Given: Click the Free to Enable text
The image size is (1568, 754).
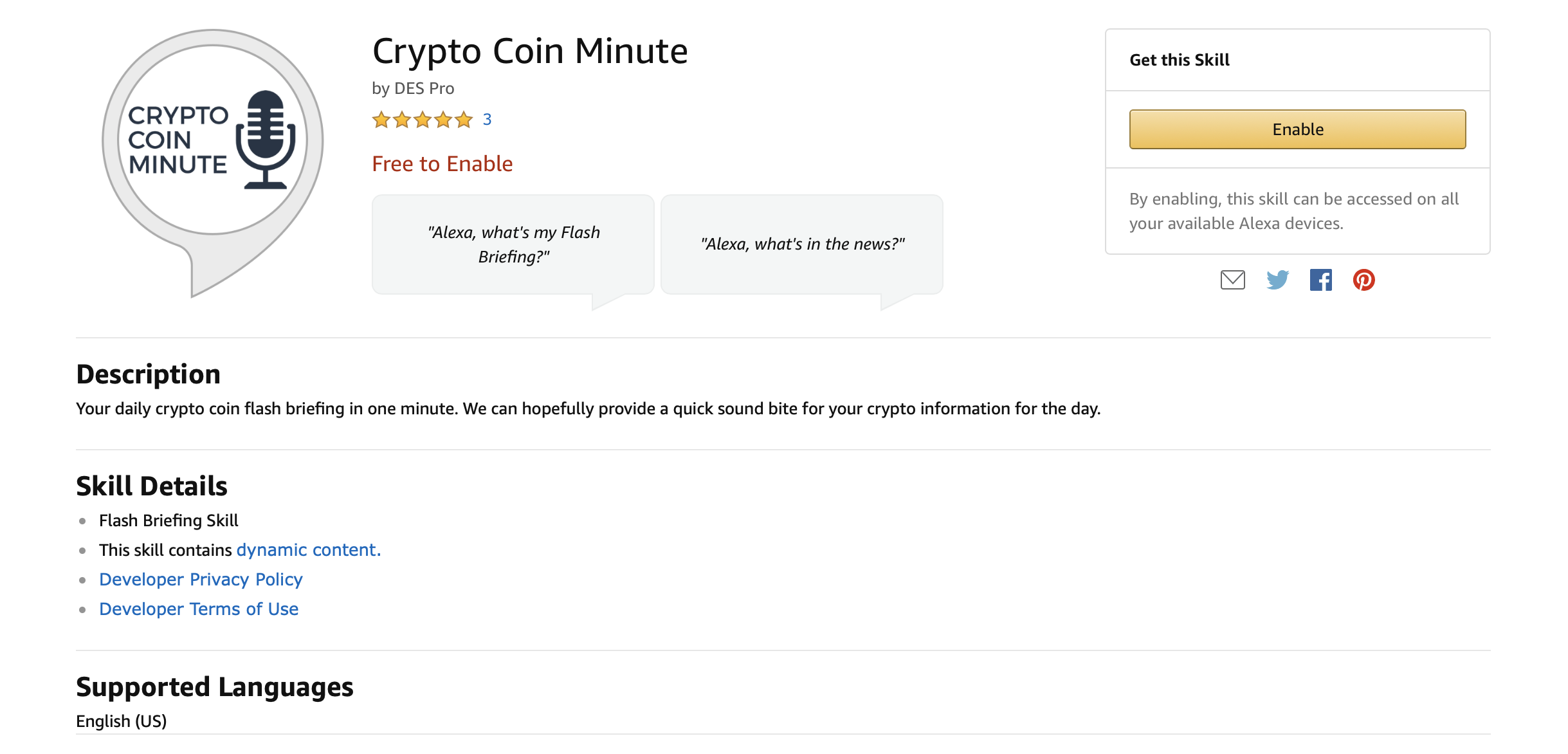Looking at the screenshot, I should pyautogui.click(x=442, y=164).
